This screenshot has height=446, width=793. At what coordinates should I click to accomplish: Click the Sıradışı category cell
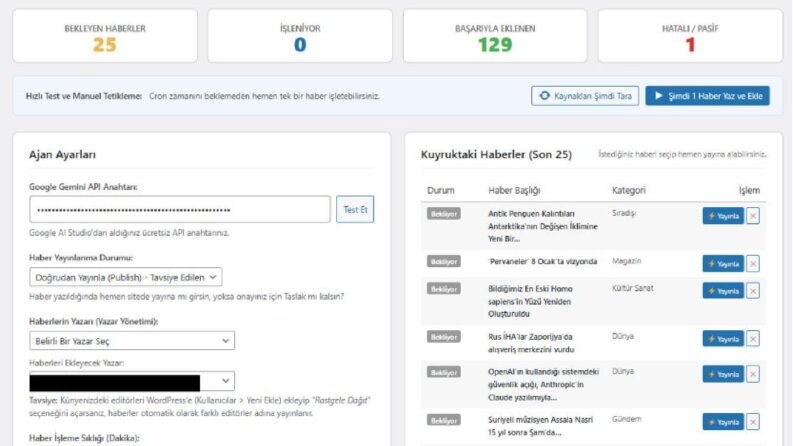click(x=624, y=213)
